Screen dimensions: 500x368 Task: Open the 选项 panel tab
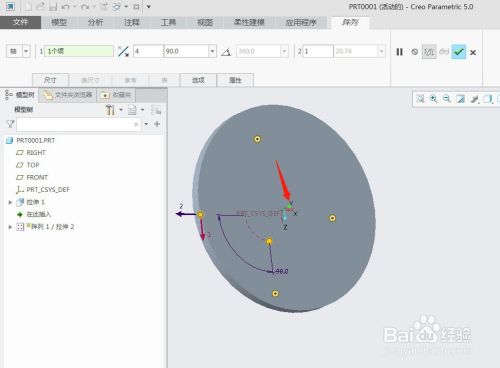pos(198,80)
